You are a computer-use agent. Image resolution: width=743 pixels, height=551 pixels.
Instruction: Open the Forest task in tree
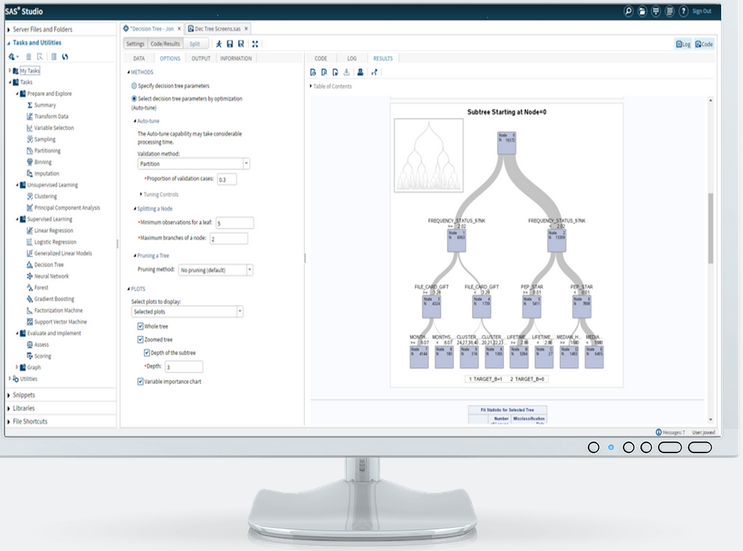(x=41, y=288)
